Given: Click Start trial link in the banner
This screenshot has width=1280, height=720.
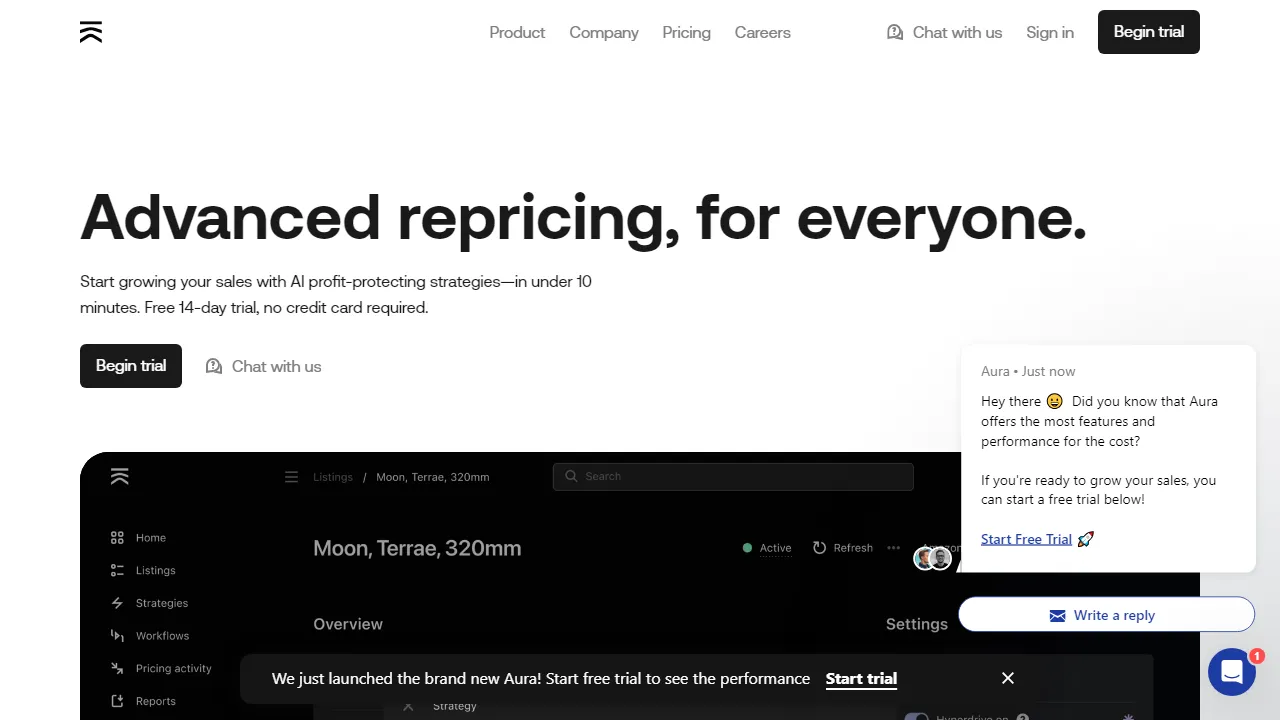Looking at the screenshot, I should [x=861, y=678].
